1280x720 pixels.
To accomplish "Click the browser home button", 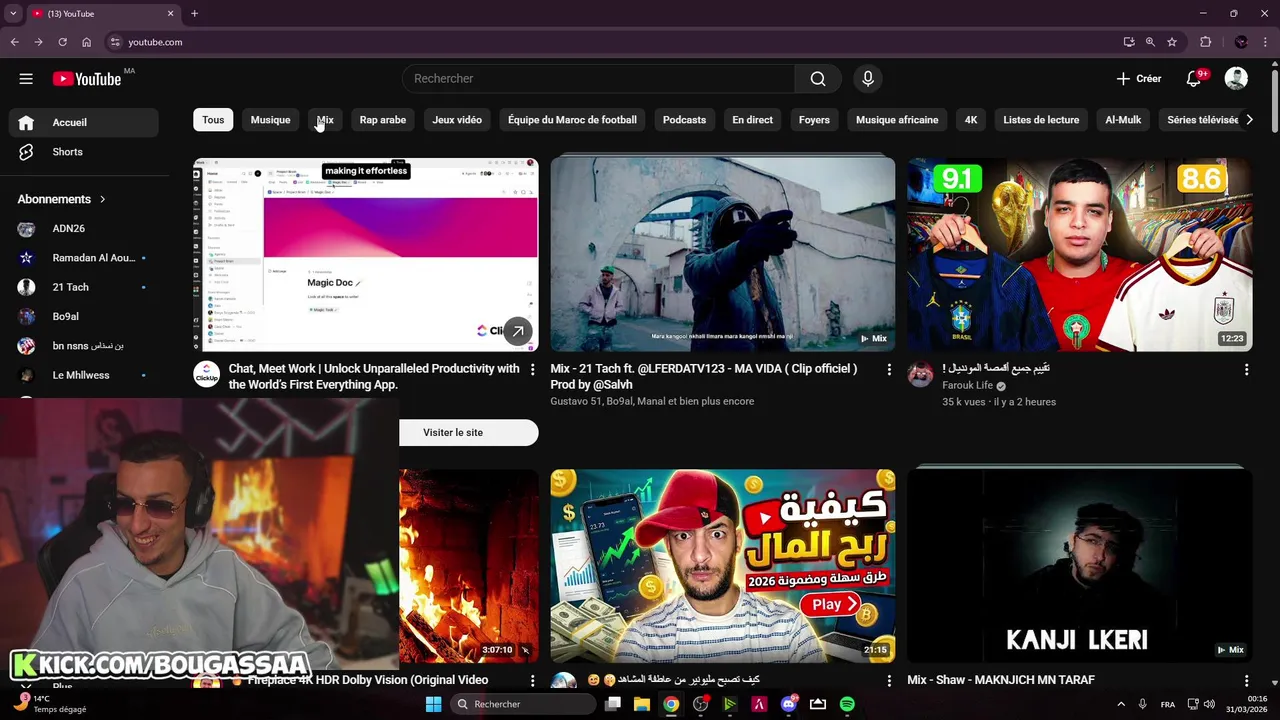I will click(x=86, y=42).
